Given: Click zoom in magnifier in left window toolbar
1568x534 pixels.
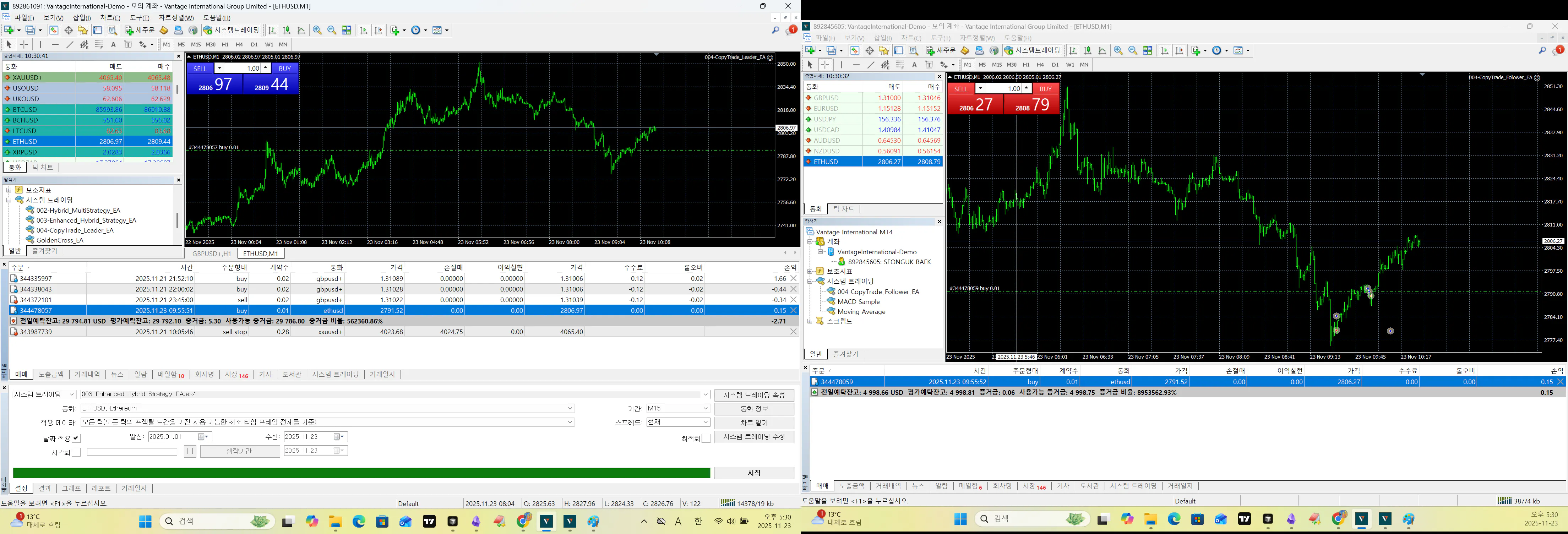Looking at the screenshot, I should coord(317,30).
